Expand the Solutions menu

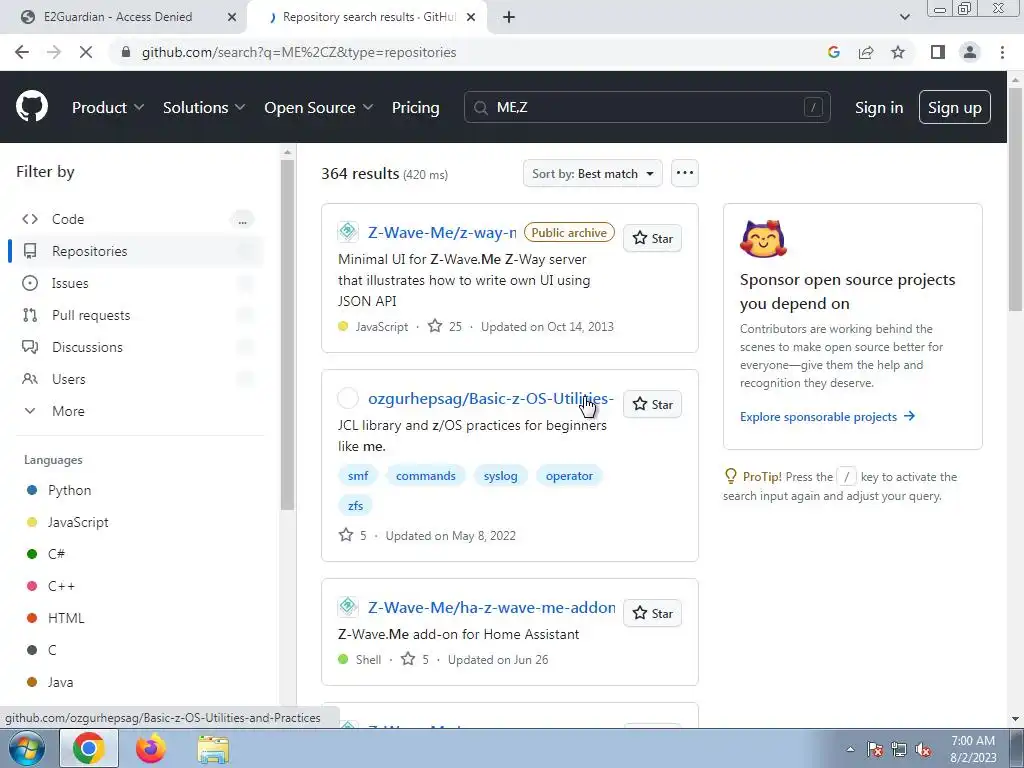click(204, 108)
